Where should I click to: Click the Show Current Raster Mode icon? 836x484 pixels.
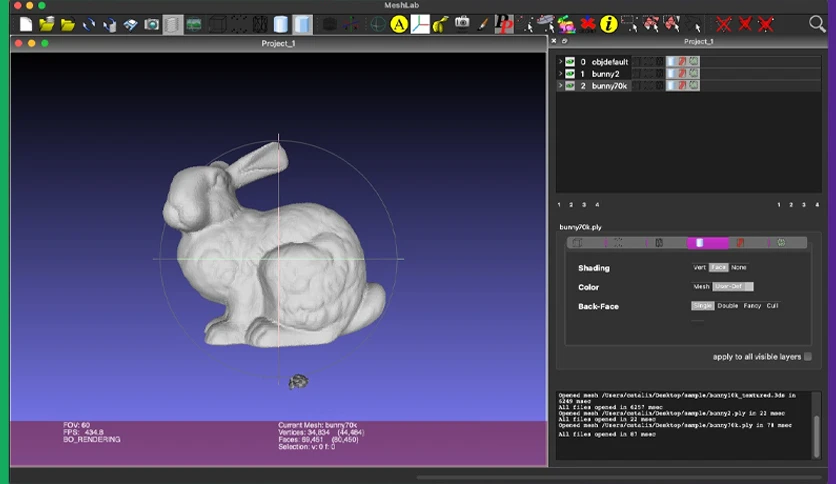coord(194,25)
